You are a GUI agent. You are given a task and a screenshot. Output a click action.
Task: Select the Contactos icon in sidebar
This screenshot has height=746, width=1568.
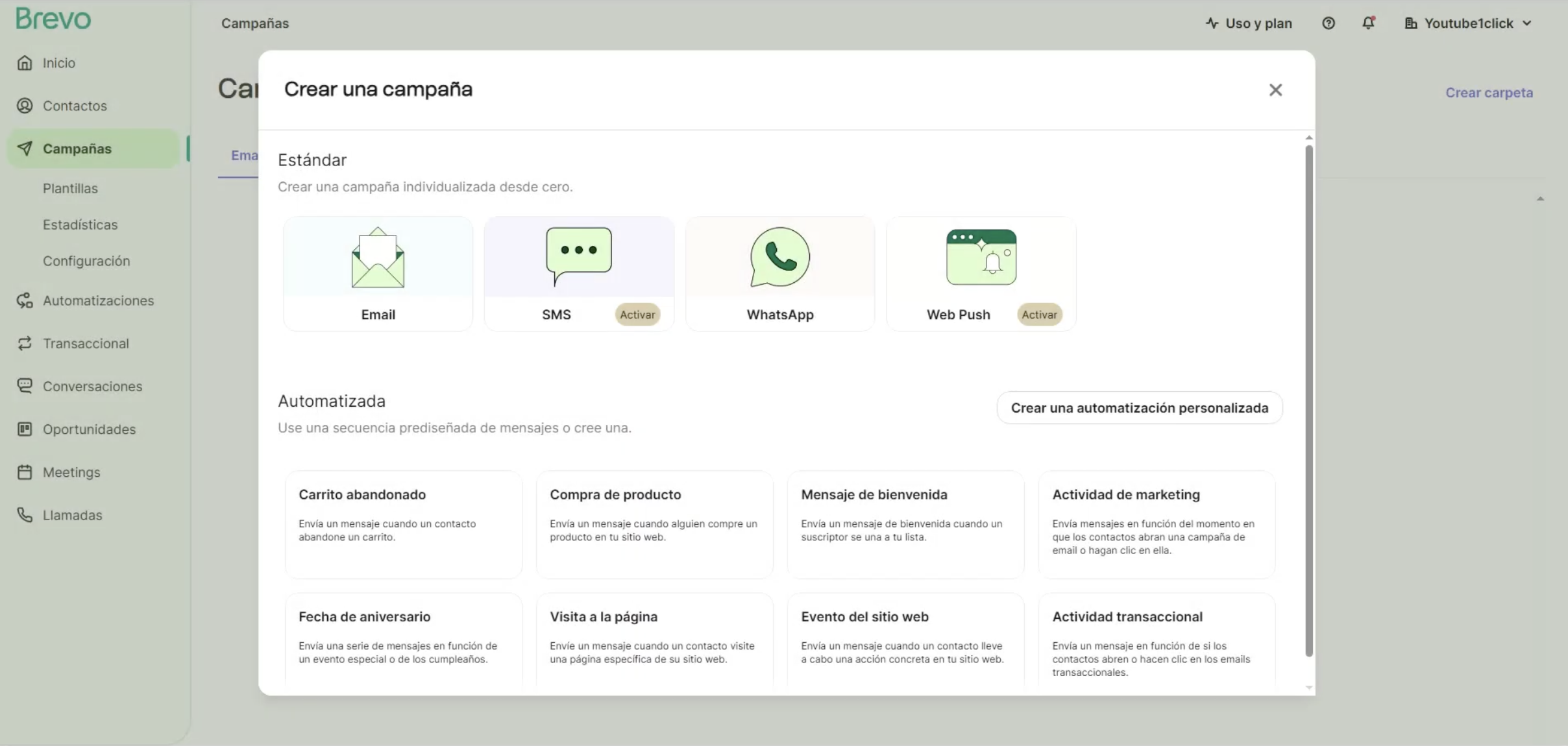(x=25, y=105)
